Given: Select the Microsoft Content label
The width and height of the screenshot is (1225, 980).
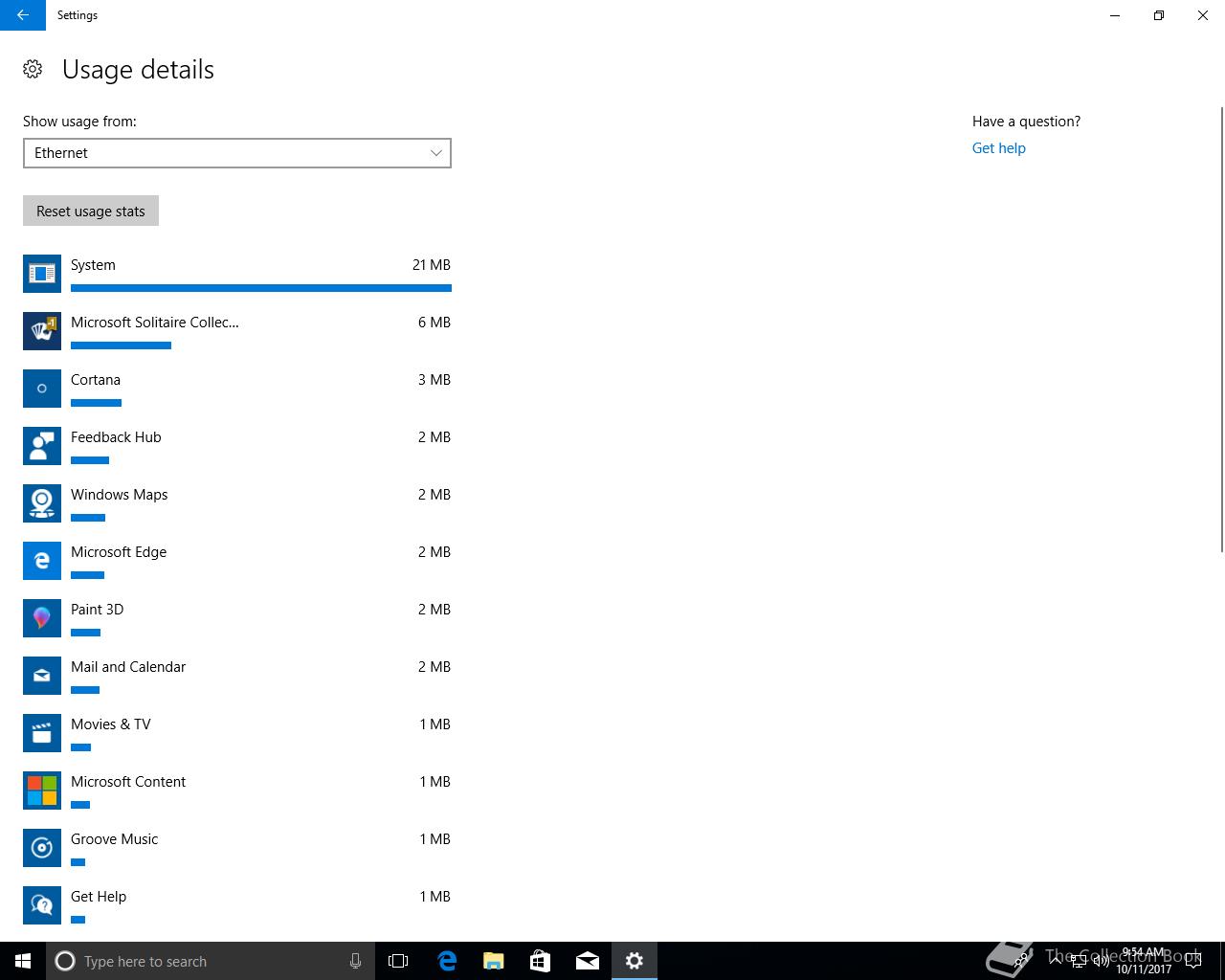Looking at the screenshot, I should click(x=128, y=782).
